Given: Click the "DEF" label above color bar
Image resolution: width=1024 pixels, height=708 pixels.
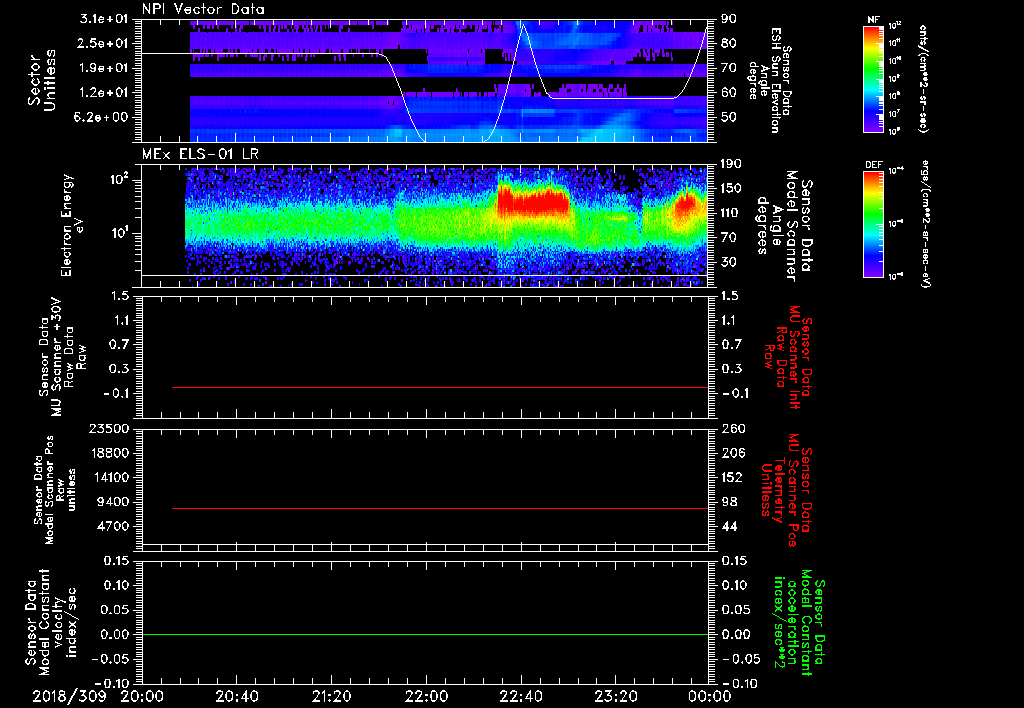Looking at the screenshot, I should pos(873,165).
